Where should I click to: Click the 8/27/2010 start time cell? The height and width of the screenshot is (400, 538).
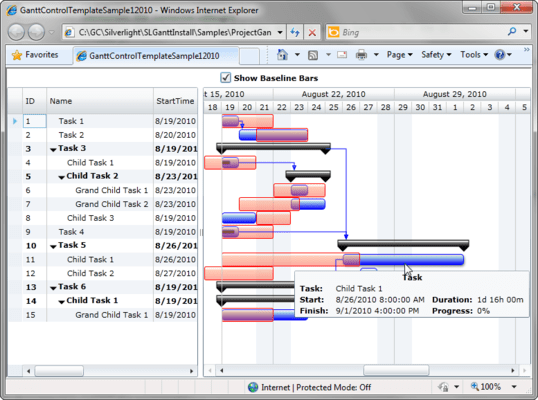click(175, 273)
